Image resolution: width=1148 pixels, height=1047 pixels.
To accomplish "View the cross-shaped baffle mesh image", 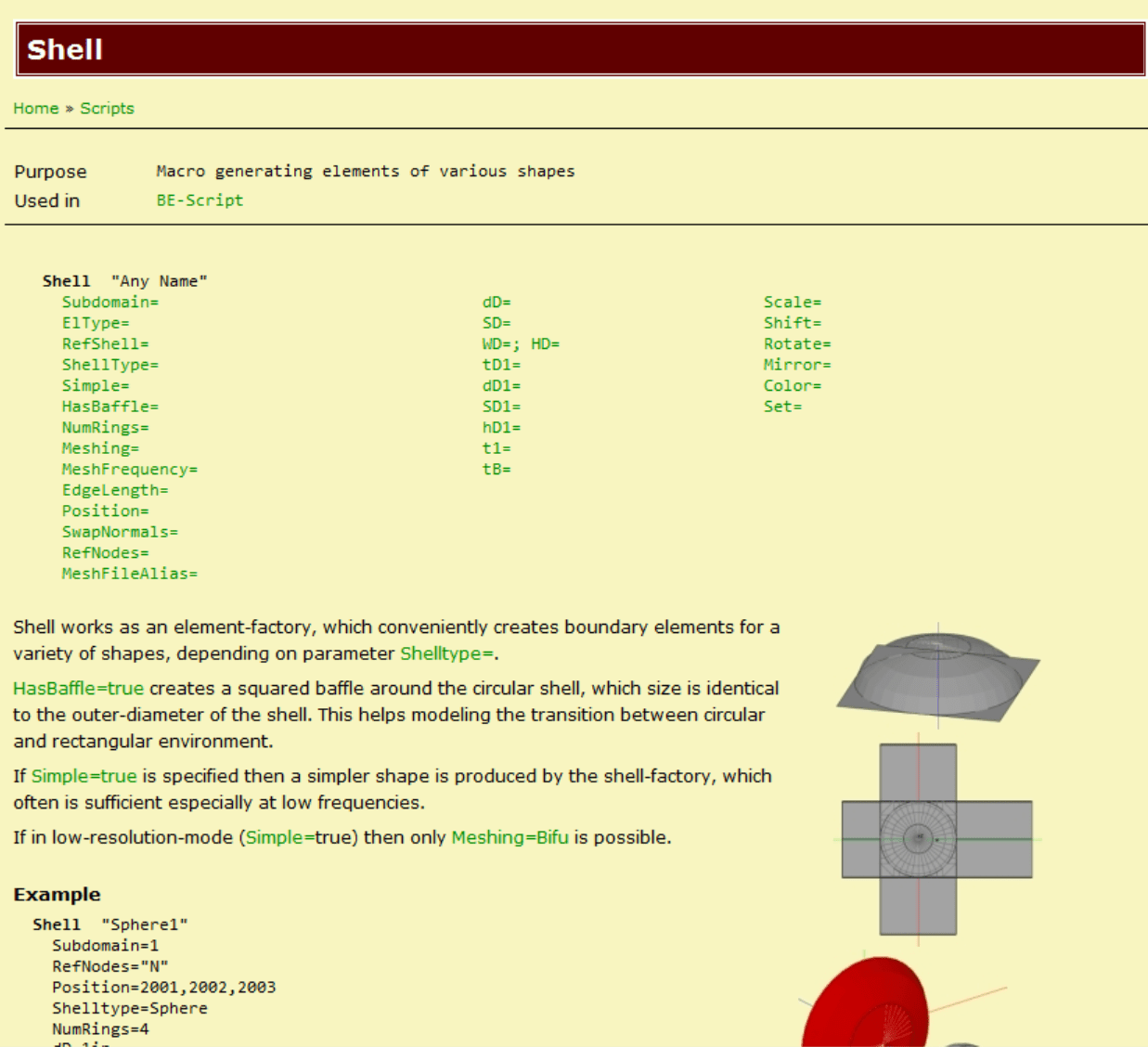I will point(936,839).
